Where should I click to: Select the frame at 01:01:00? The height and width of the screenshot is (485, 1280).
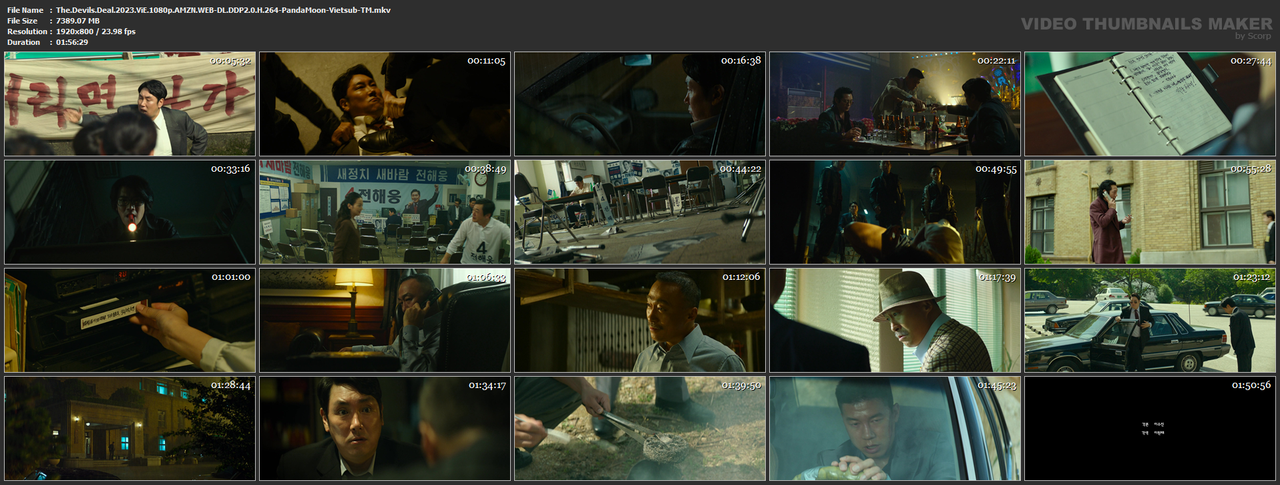pyautogui.click(x=130, y=320)
